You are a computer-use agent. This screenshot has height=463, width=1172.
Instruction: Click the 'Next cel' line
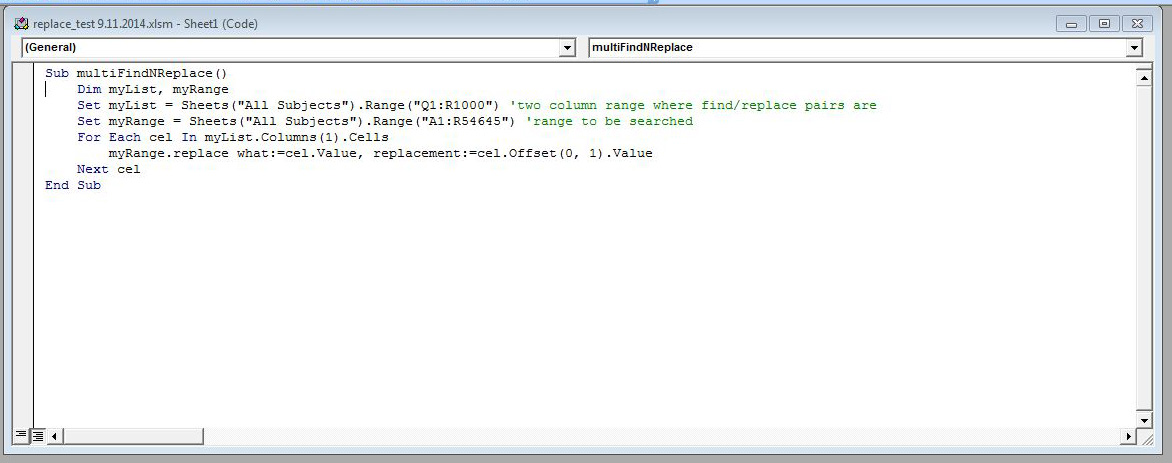point(108,170)
